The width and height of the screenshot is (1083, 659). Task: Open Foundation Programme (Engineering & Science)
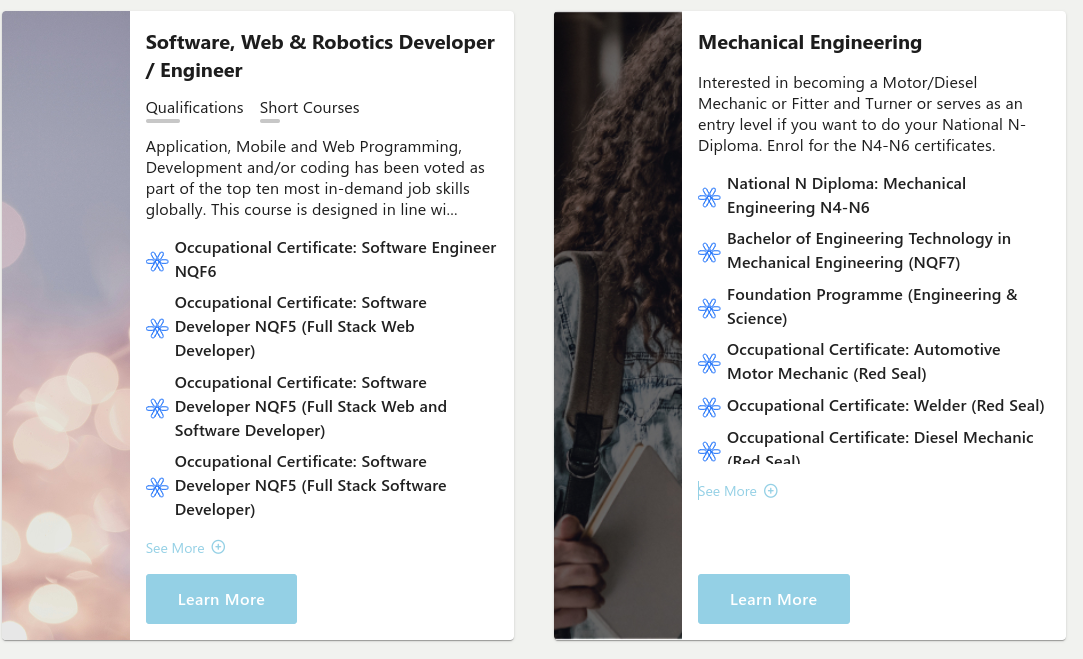point(872,307)
